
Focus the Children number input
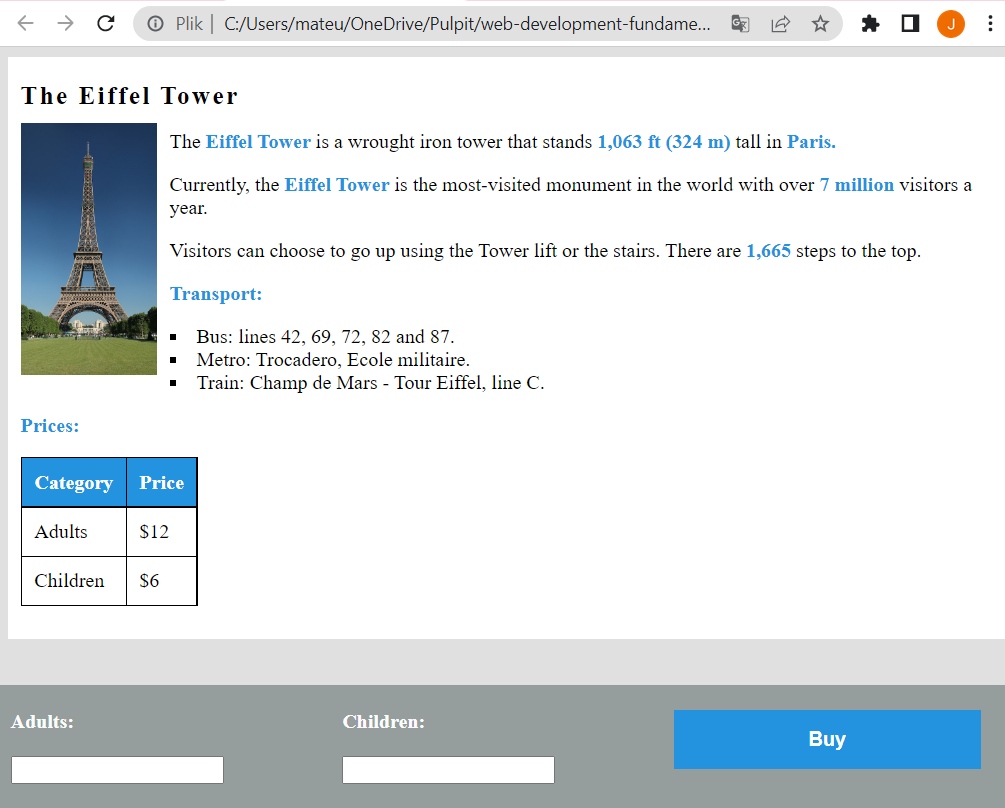point(448,770)
